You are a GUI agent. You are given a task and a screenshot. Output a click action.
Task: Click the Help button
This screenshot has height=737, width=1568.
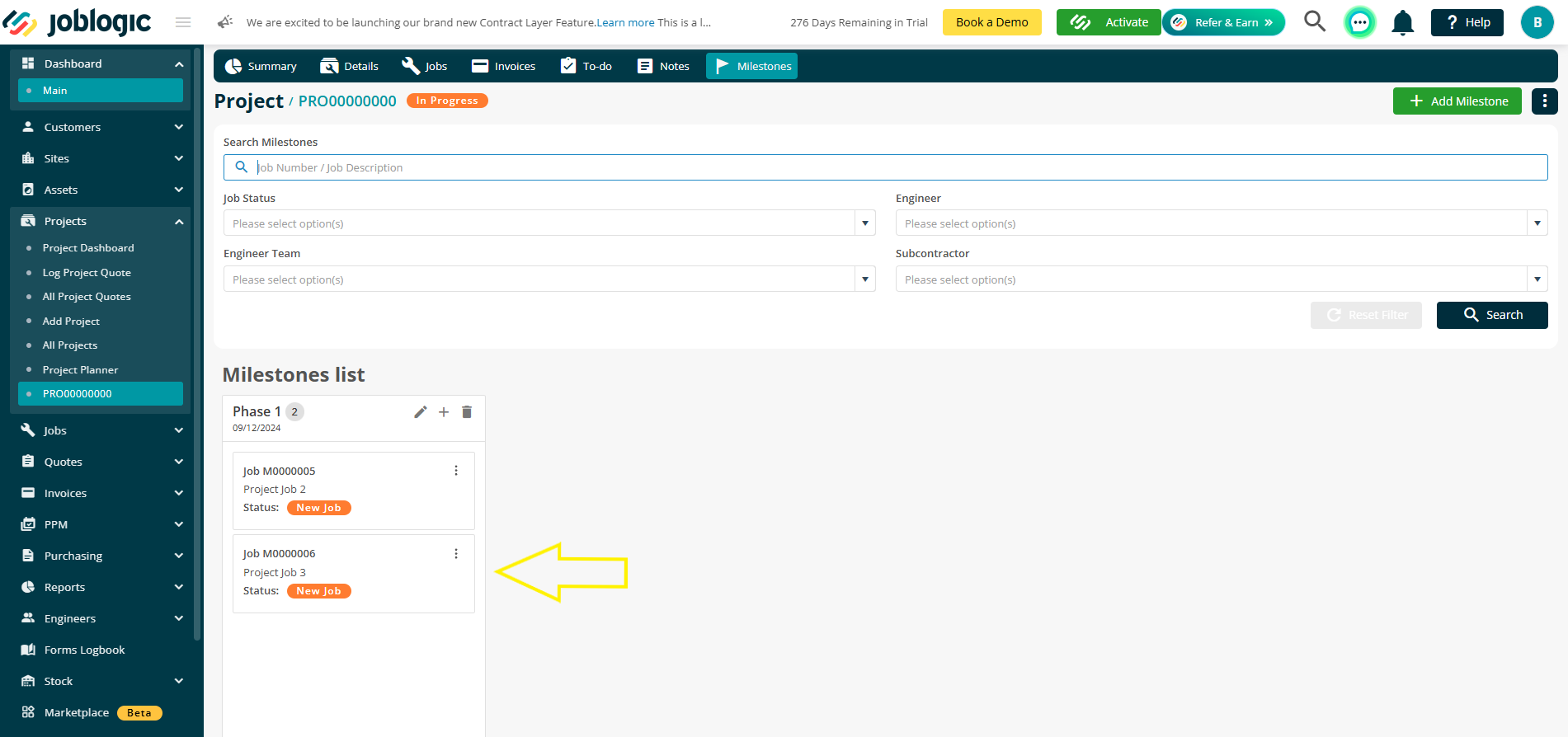[1467, 22]
